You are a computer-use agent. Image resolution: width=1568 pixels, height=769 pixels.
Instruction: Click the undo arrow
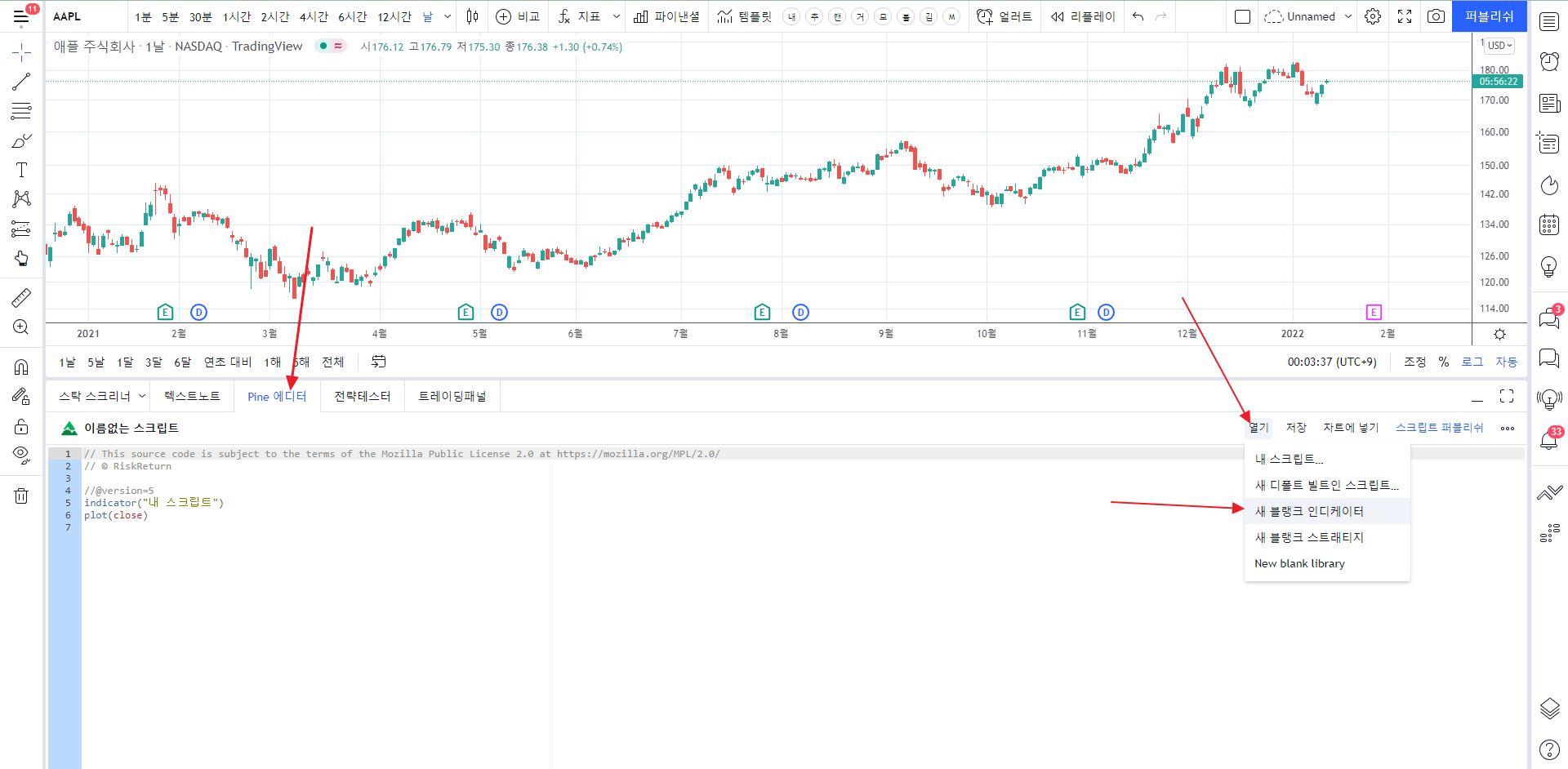click(1138, 16)
